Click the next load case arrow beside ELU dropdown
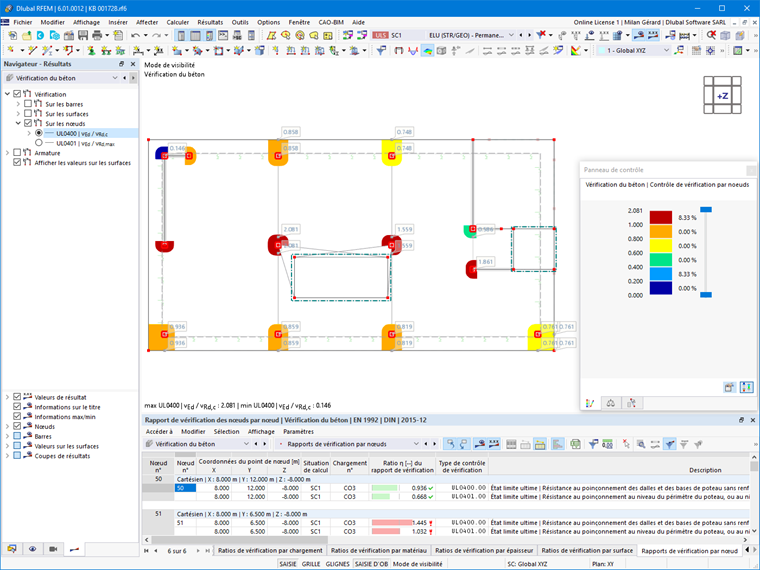The image size is (760, 570). [529, 35]
